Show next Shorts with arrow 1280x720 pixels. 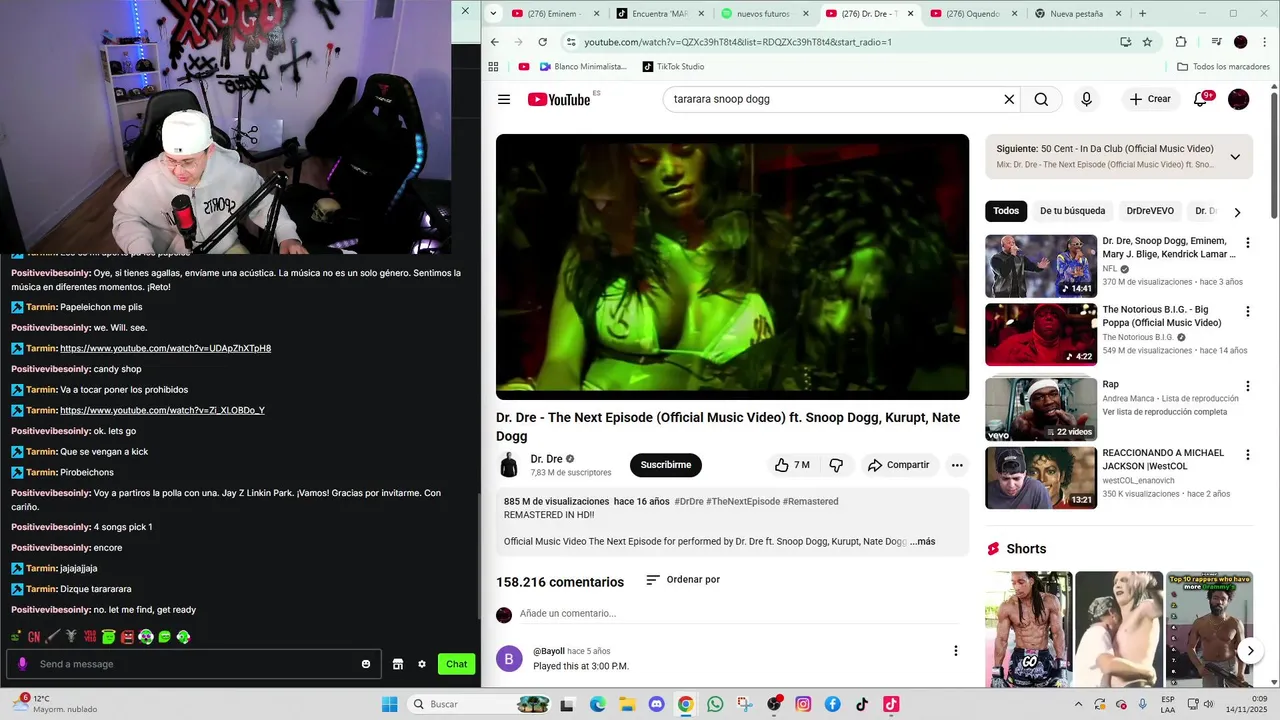(x=1250, y=651)
